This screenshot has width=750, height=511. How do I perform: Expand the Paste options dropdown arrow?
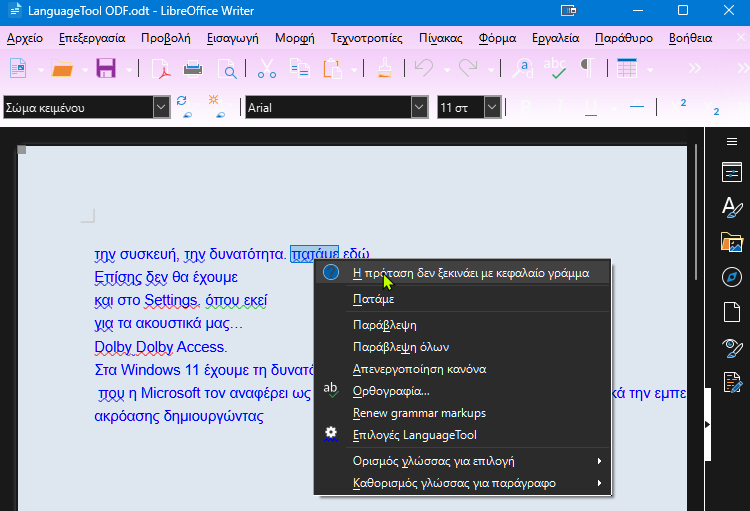354,70
